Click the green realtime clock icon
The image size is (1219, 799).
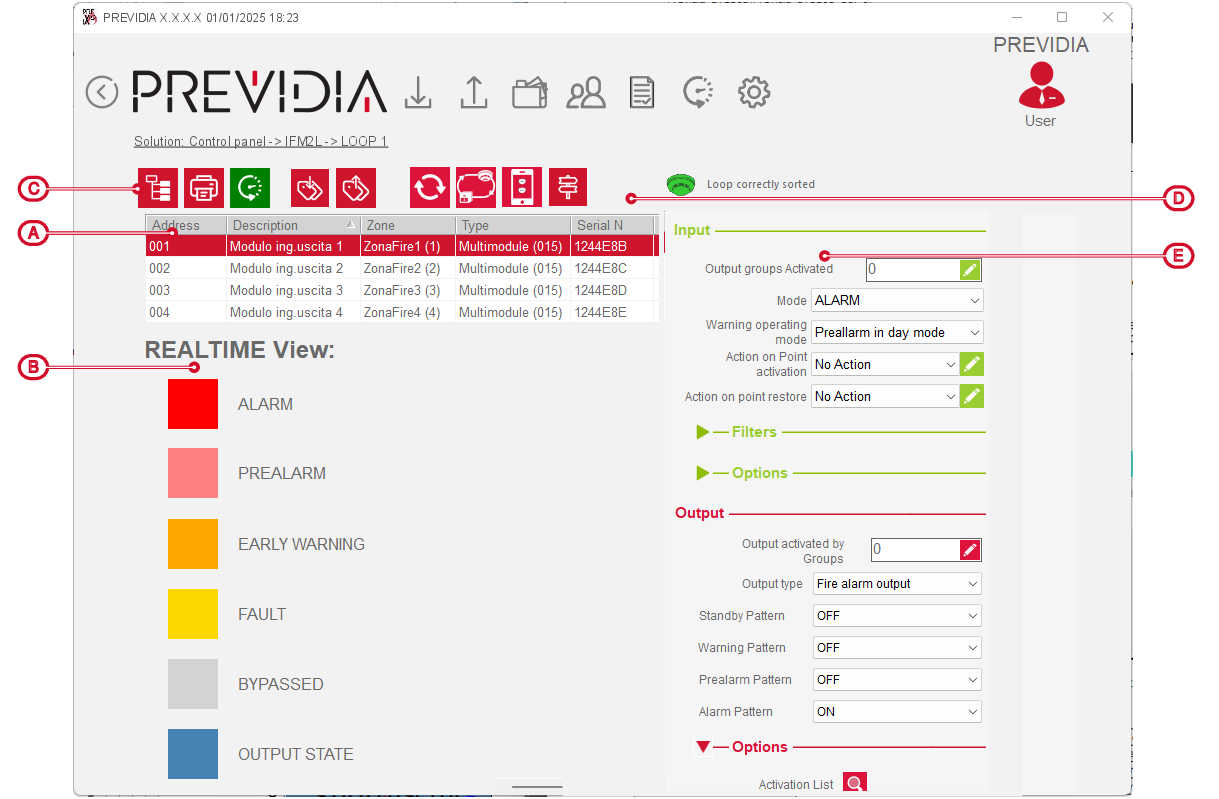(250, 187)
